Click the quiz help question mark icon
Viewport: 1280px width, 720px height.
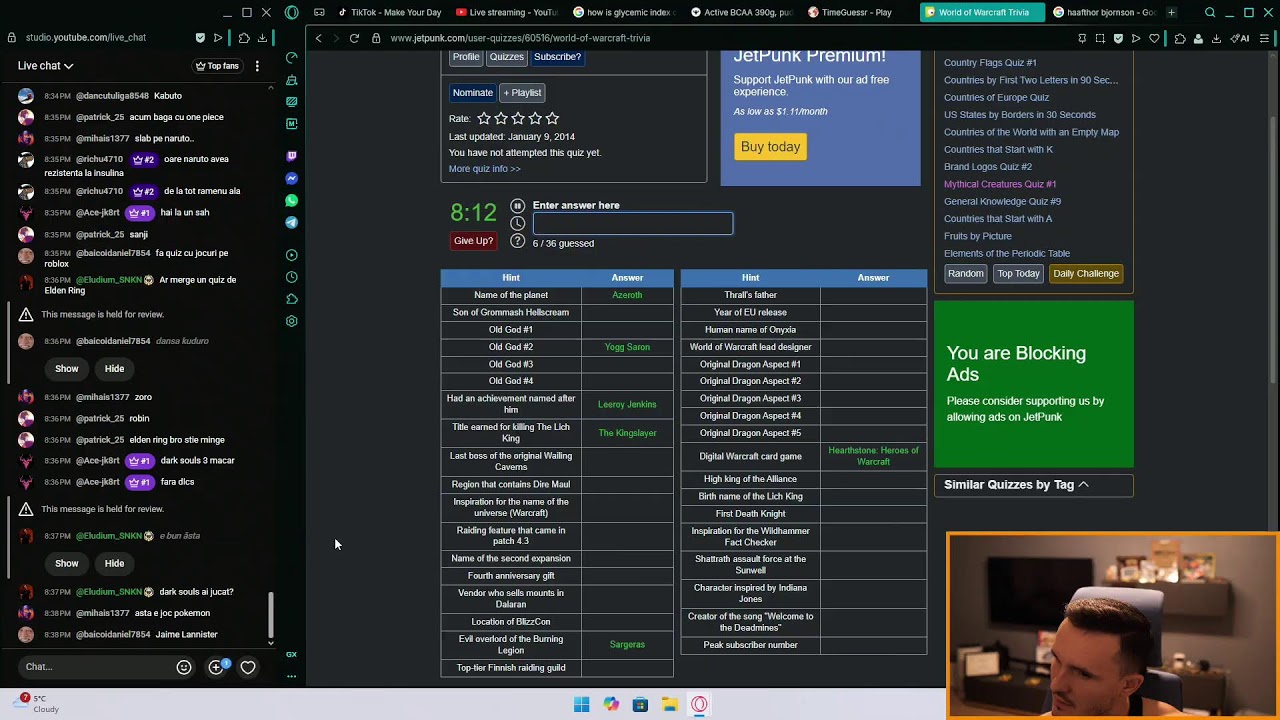517,241
